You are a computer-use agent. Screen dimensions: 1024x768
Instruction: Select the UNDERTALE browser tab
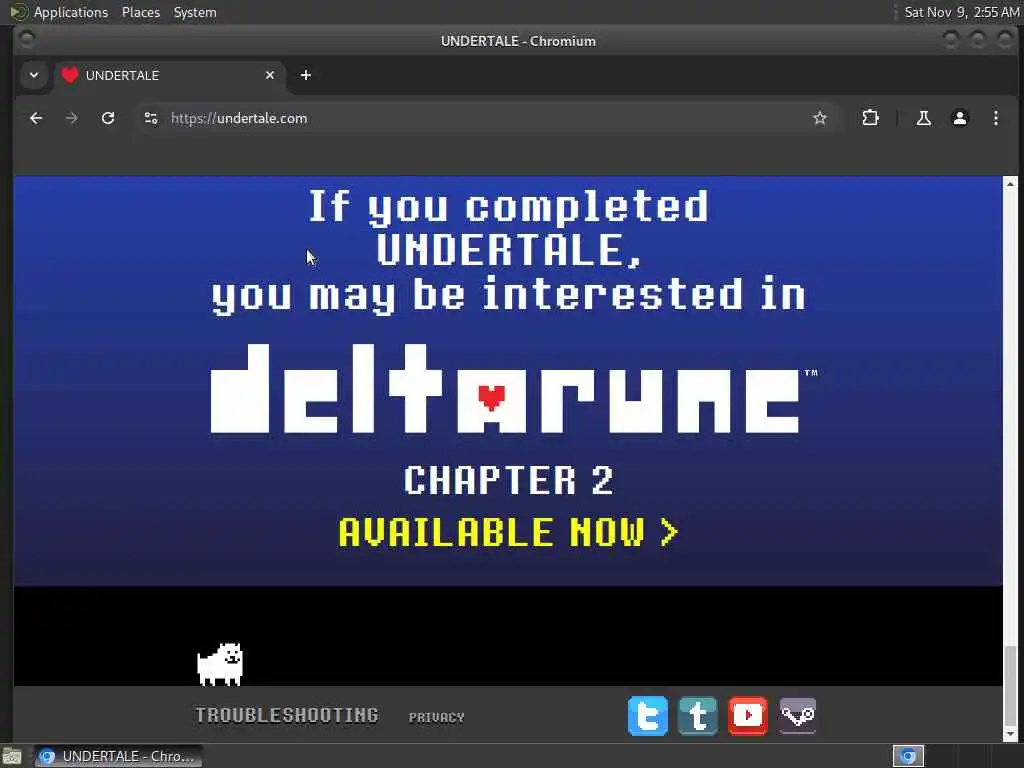[170, 75]
